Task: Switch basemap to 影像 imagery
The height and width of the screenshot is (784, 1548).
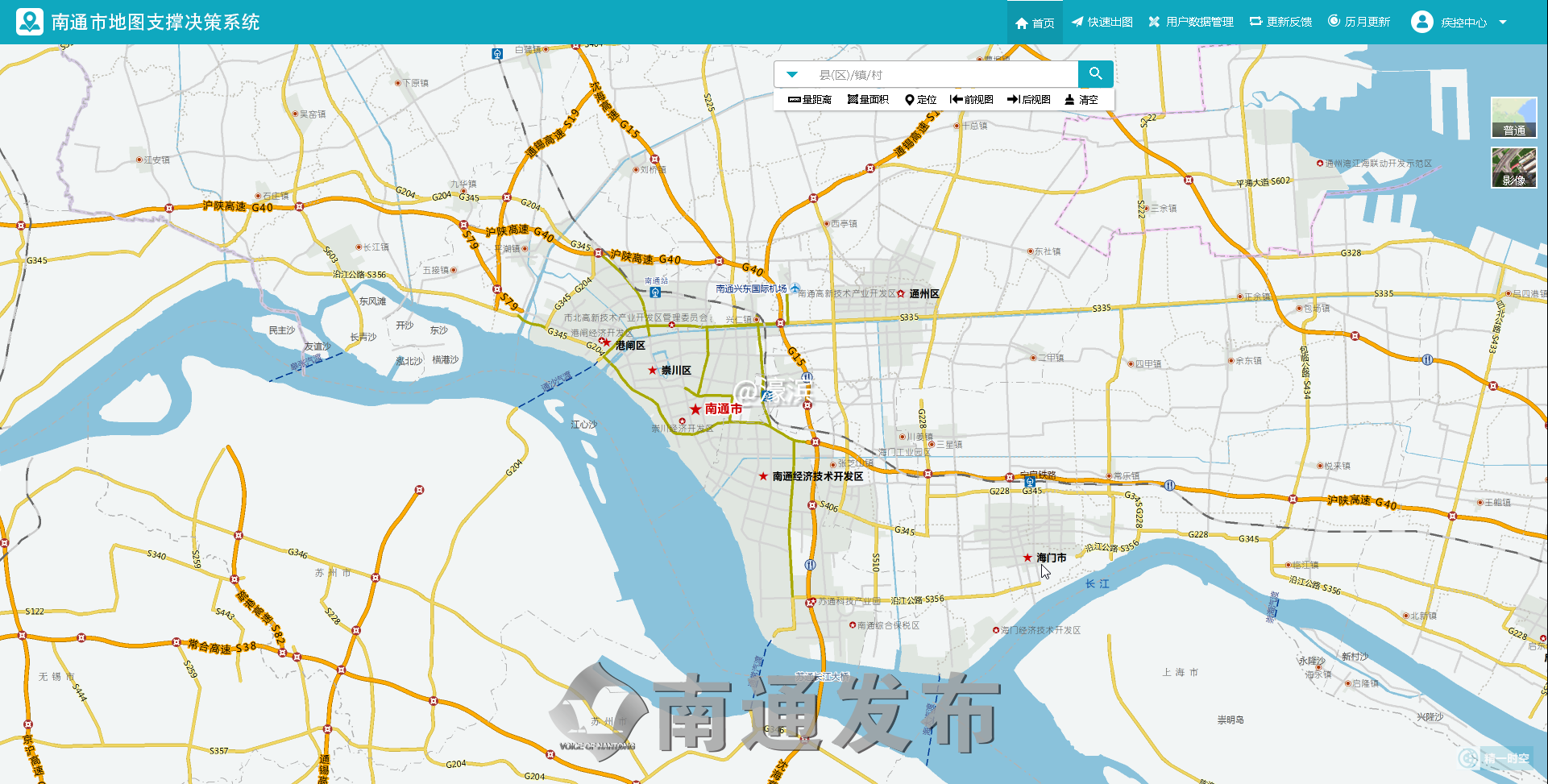Action: (x=1513, y=168)
